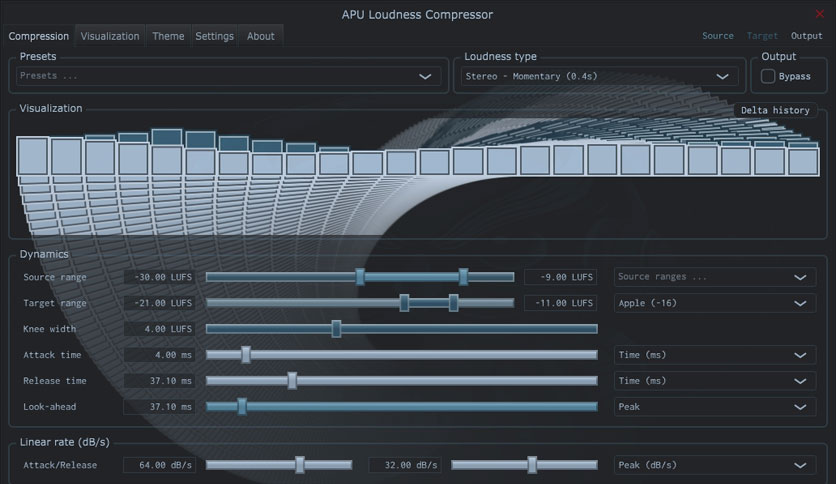
Task: Click the Look-ahead 37.10 ms field
Action: (159, 407)
